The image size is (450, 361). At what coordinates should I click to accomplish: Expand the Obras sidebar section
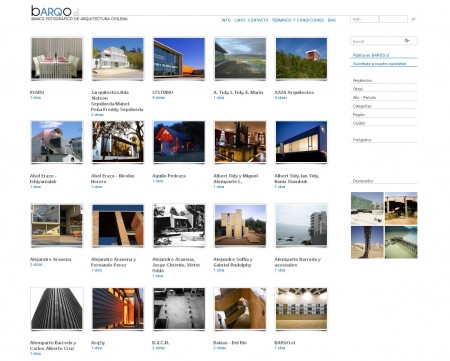click(x=358, y=89)
